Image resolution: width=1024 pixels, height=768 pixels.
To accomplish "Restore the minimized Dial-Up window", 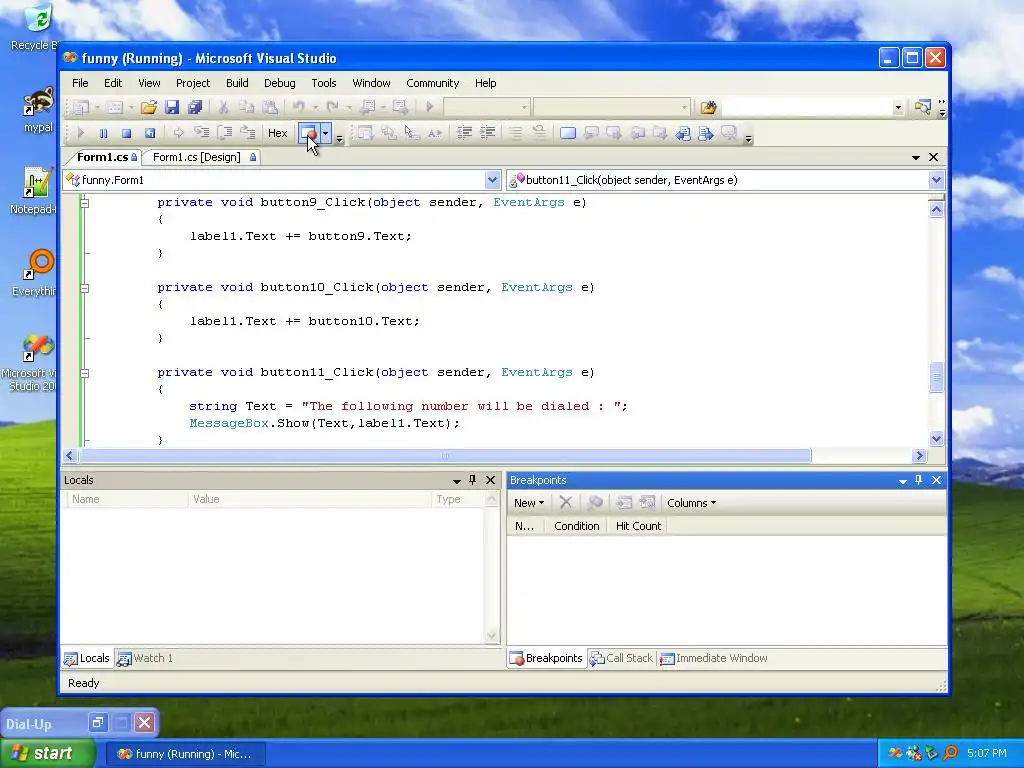I will point(98,723).
